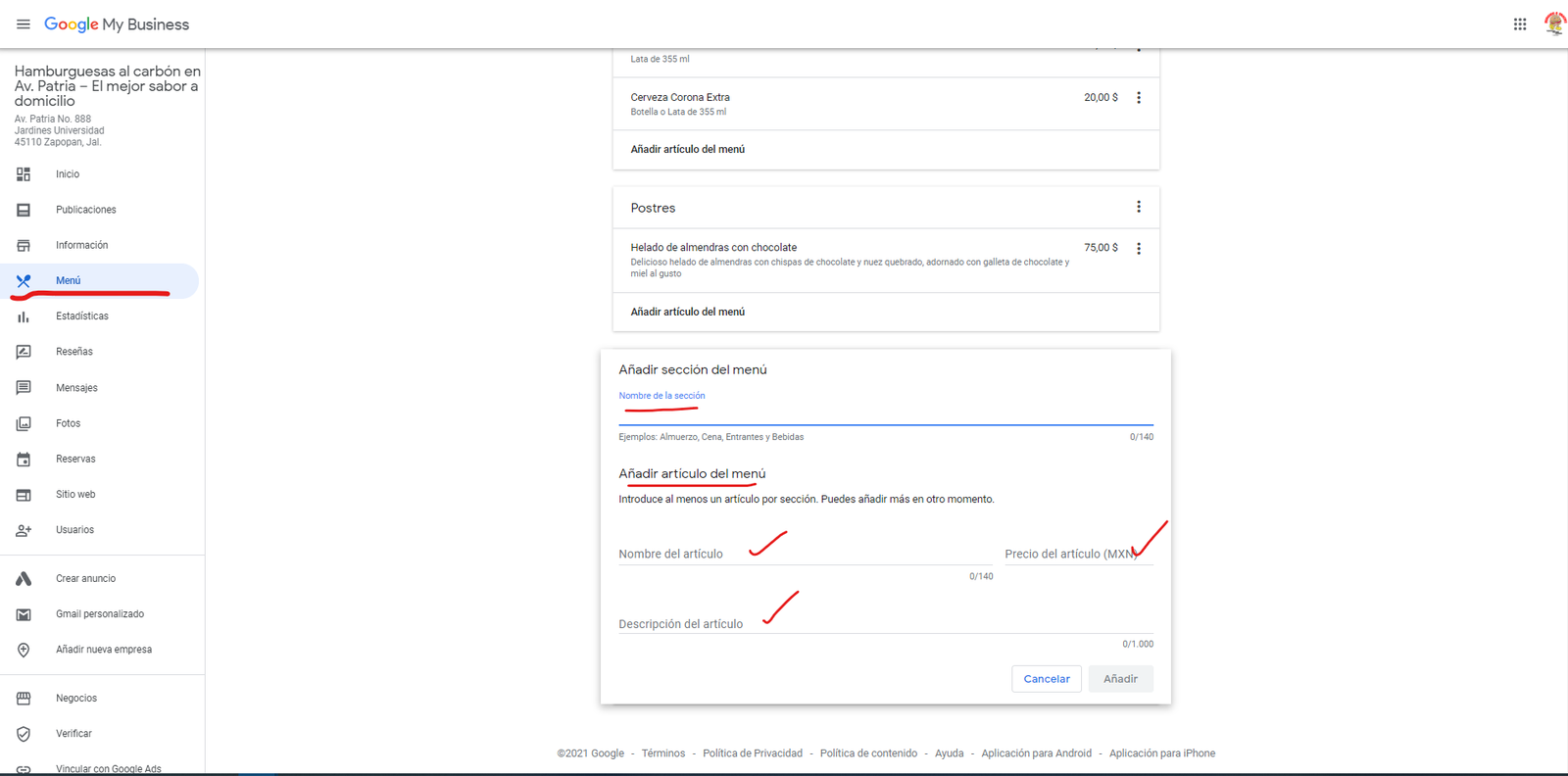This screenshot has height=776, width=1568.
Task: Click Añadir artículo del menú under Postres
Action: pos(687,312)
